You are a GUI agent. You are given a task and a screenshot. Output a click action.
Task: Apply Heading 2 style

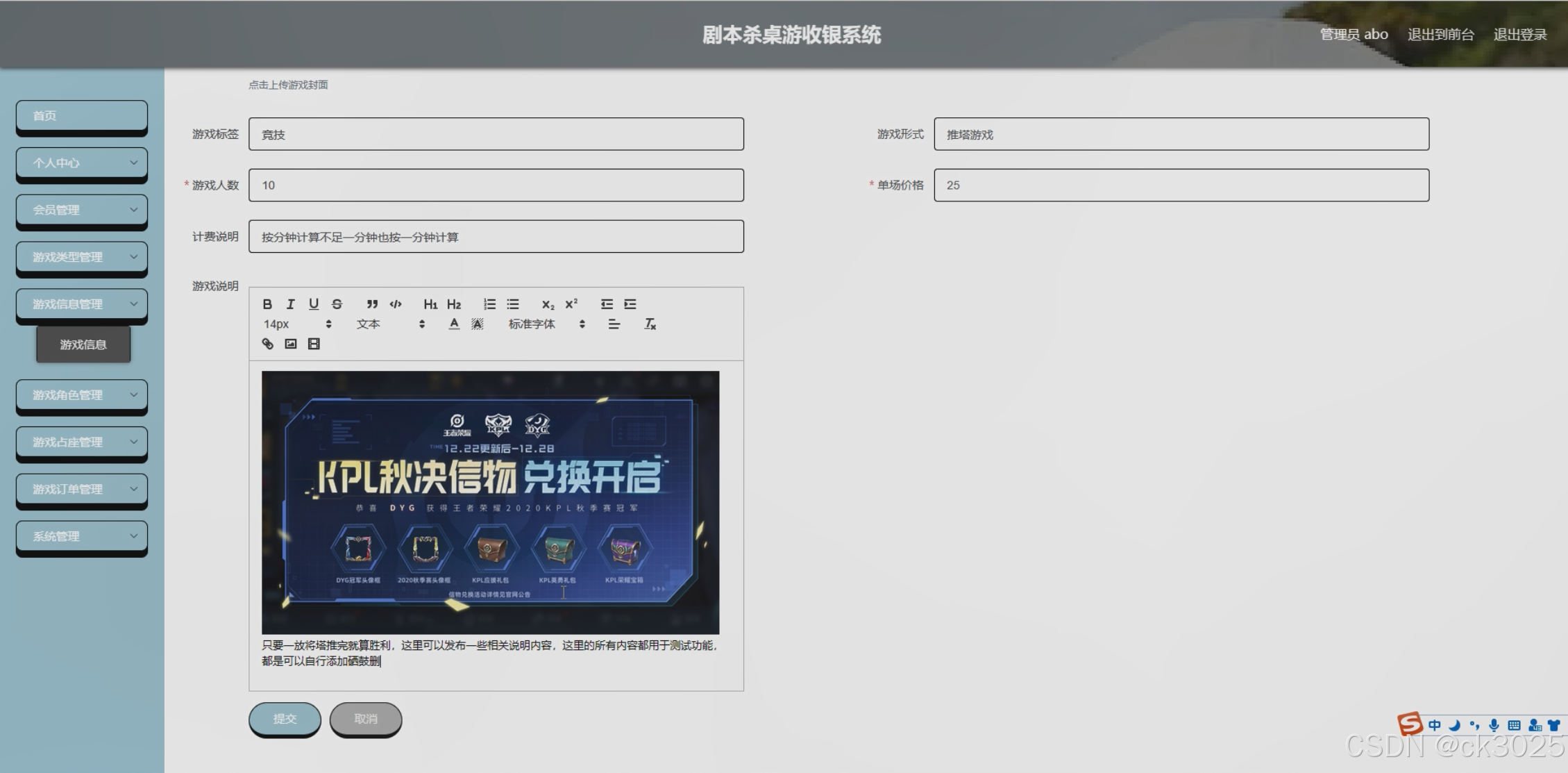point(454,304)
